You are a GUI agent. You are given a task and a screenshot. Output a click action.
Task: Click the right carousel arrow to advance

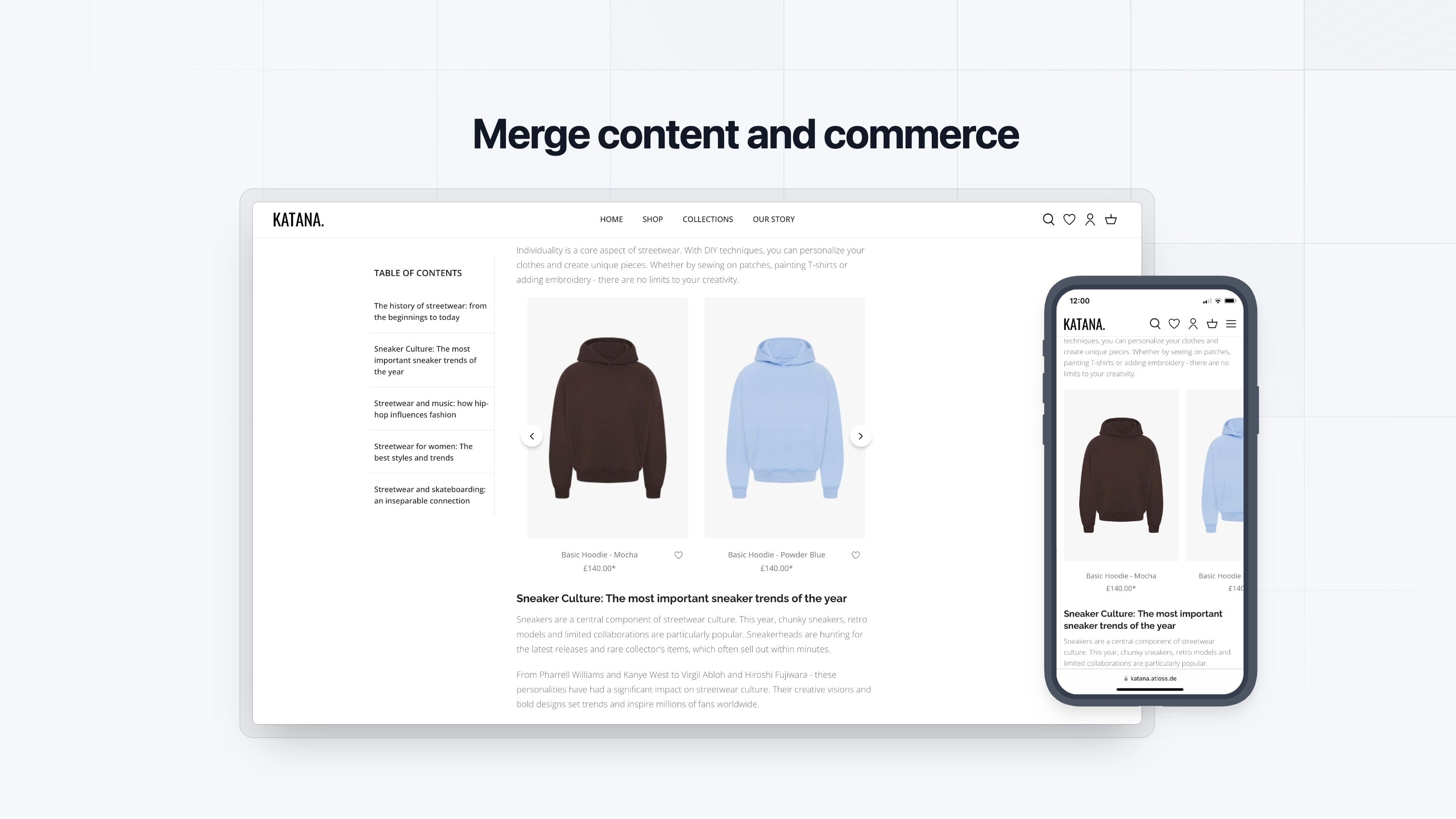[860, 436]
